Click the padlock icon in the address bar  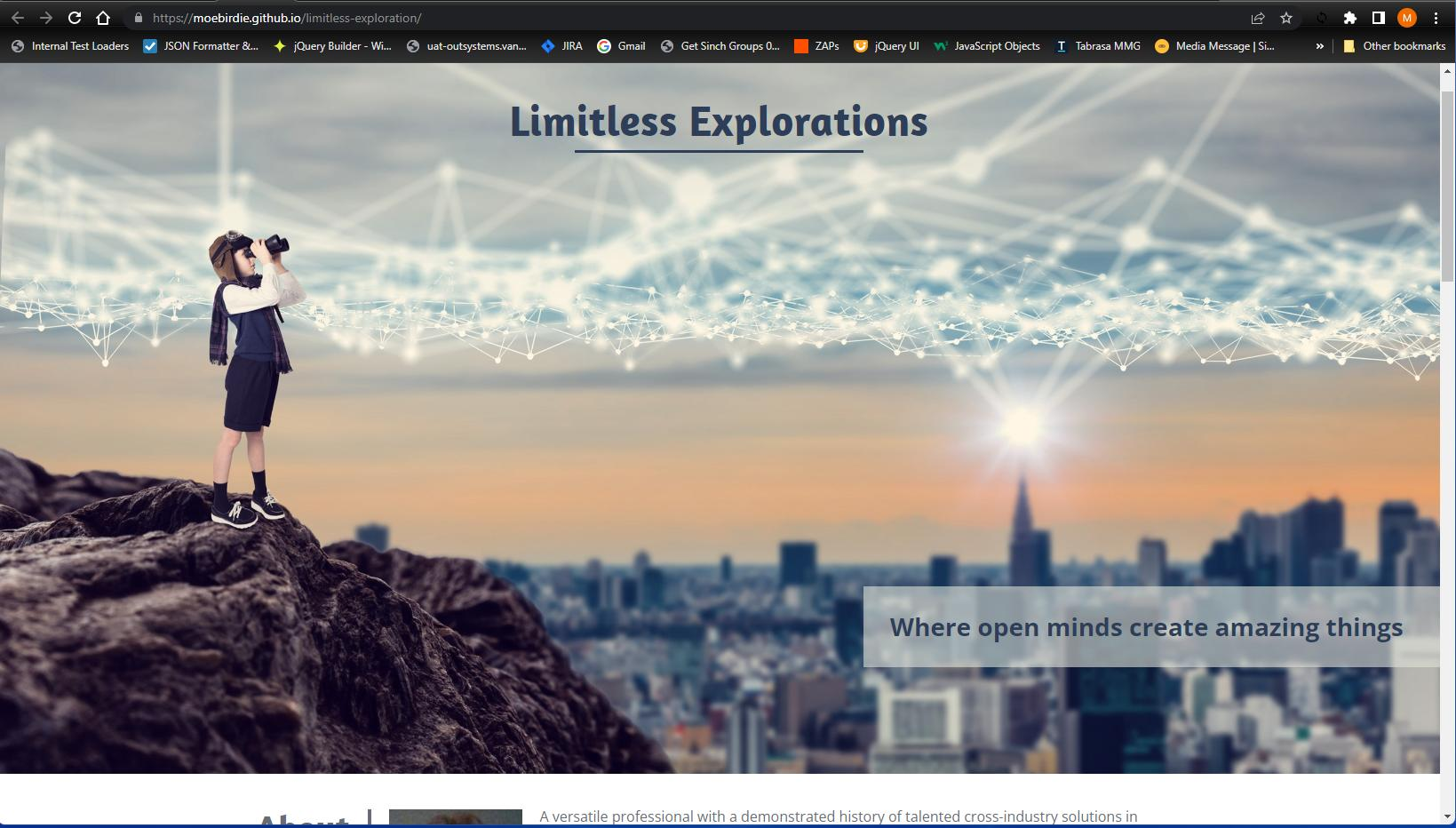point(139,17)
